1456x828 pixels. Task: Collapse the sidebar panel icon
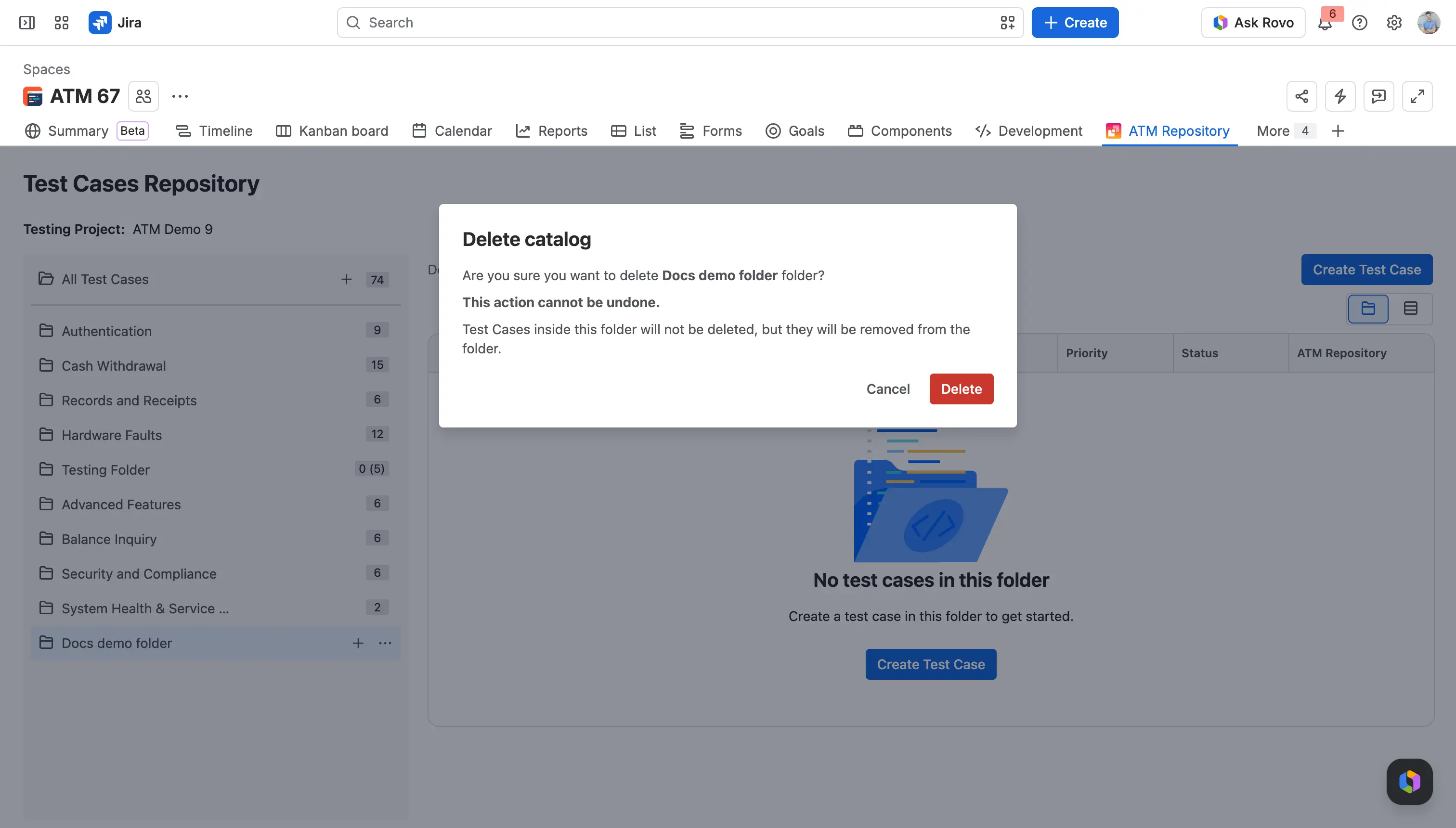(27, 23)
